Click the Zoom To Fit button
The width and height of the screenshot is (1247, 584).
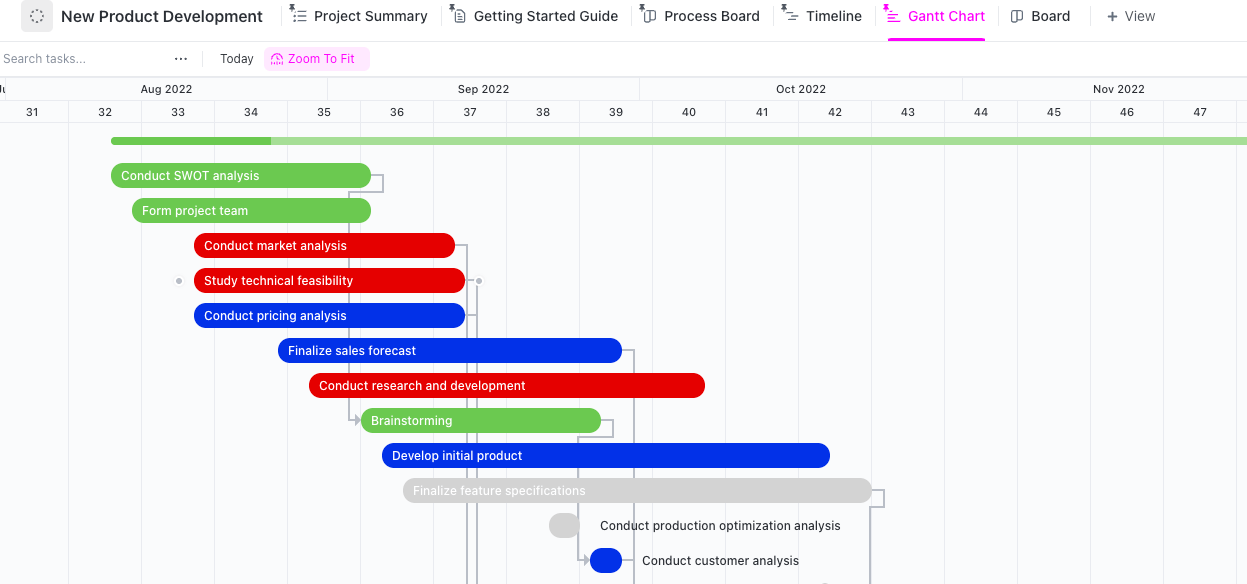coord(317,59)
